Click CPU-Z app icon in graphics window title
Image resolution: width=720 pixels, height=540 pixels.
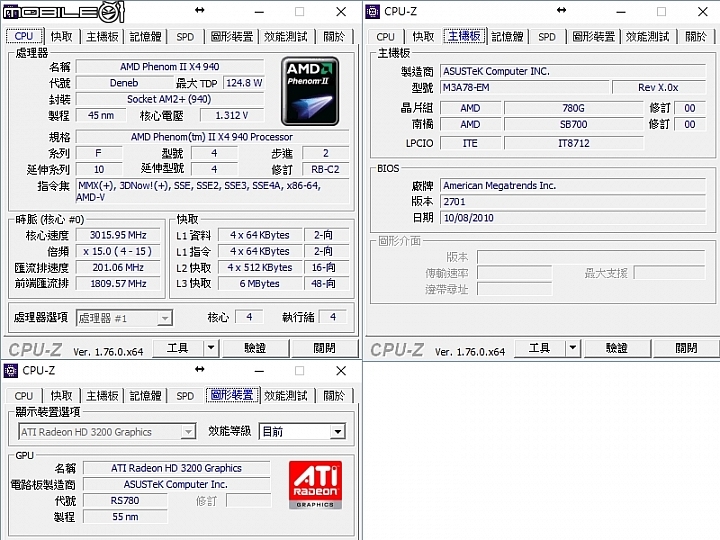tap(11, 370)
